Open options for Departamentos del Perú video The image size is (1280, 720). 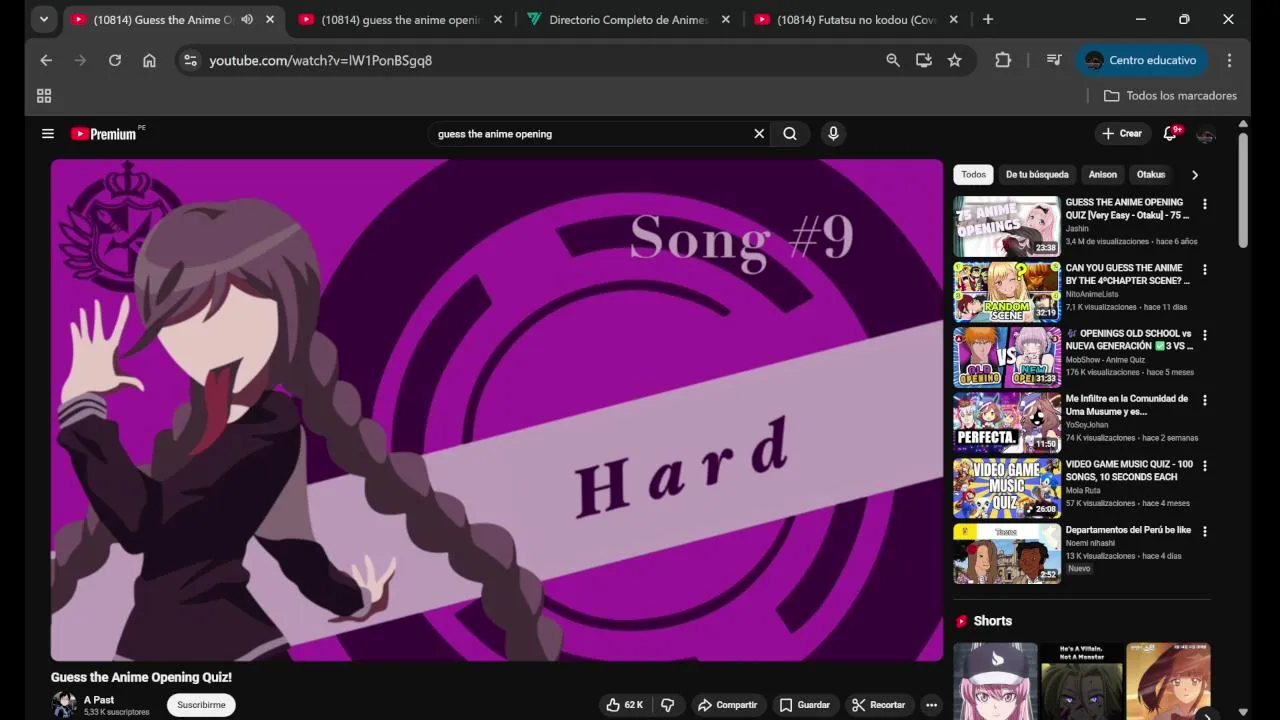click(1205, 531)
